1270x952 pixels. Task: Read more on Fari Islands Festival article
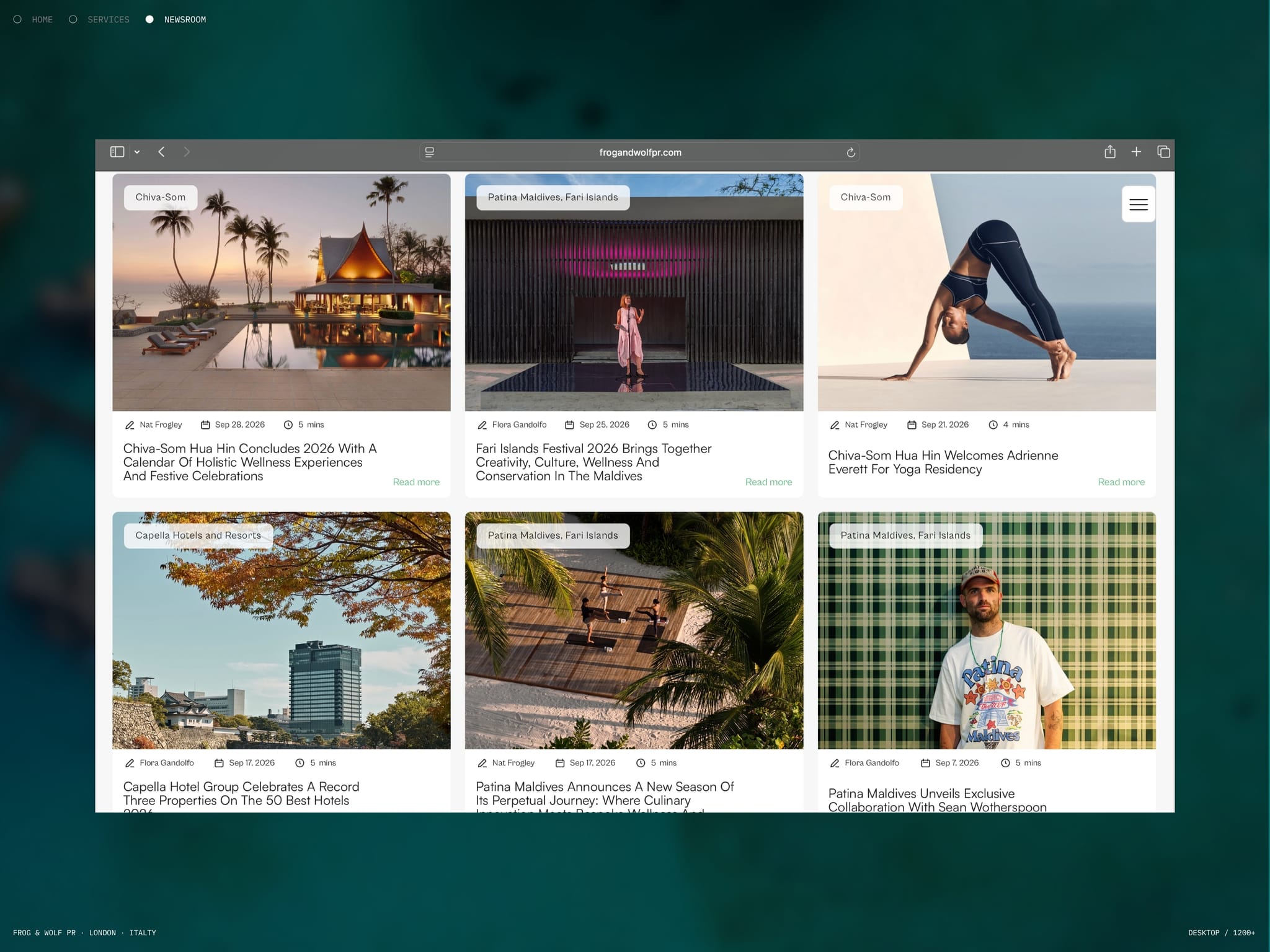tap(768, 482)
